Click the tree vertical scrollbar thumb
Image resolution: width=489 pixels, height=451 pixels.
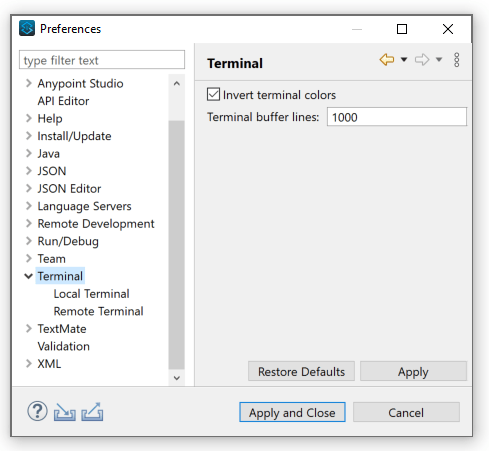click(x=177, y=245)
